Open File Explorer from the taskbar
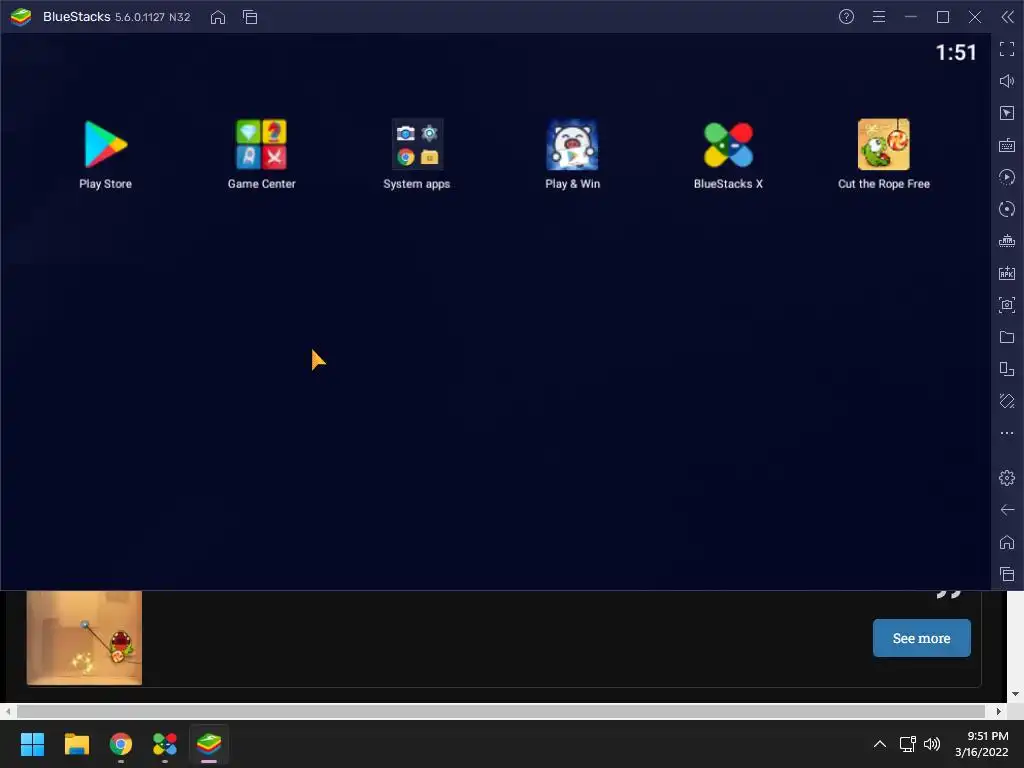Image resolution: width=1024 pixels, height=768 pixels. tap(76, 744)
